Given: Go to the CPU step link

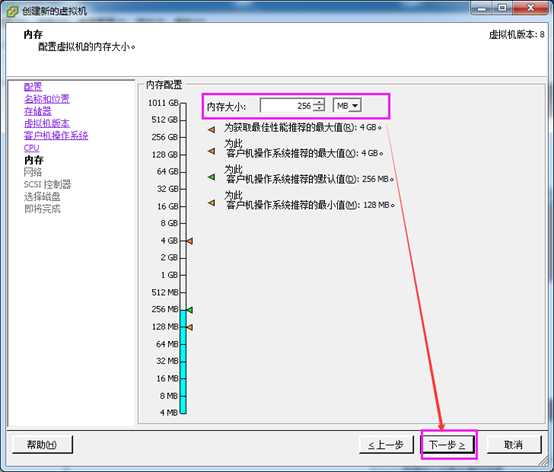Looking at the screenshot, I should point(31,148).
